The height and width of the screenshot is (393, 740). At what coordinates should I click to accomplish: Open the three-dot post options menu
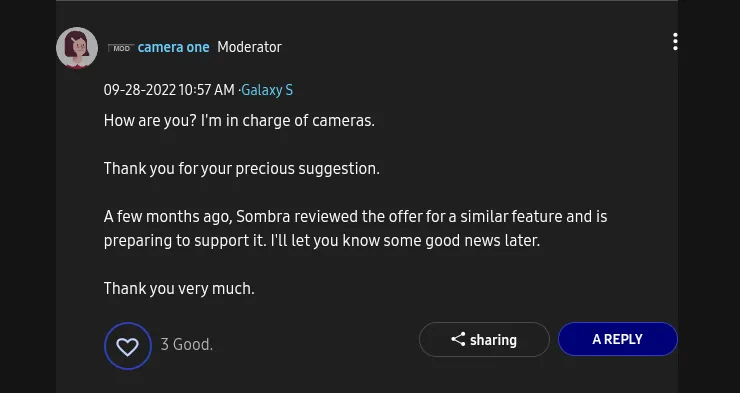[x=675, y=42]
